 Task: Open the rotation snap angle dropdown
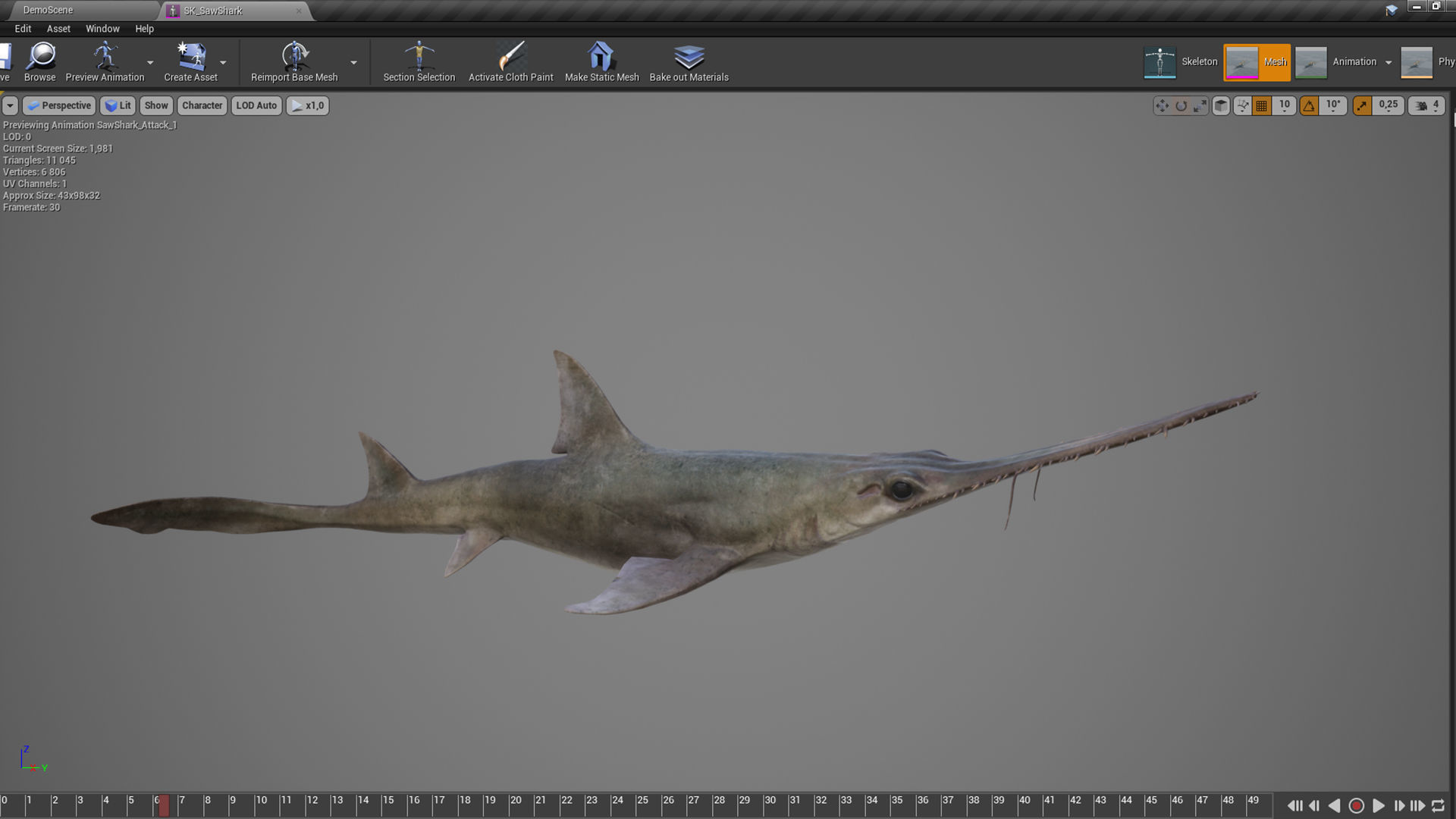pyautogui.click(x=1333, y=105)
